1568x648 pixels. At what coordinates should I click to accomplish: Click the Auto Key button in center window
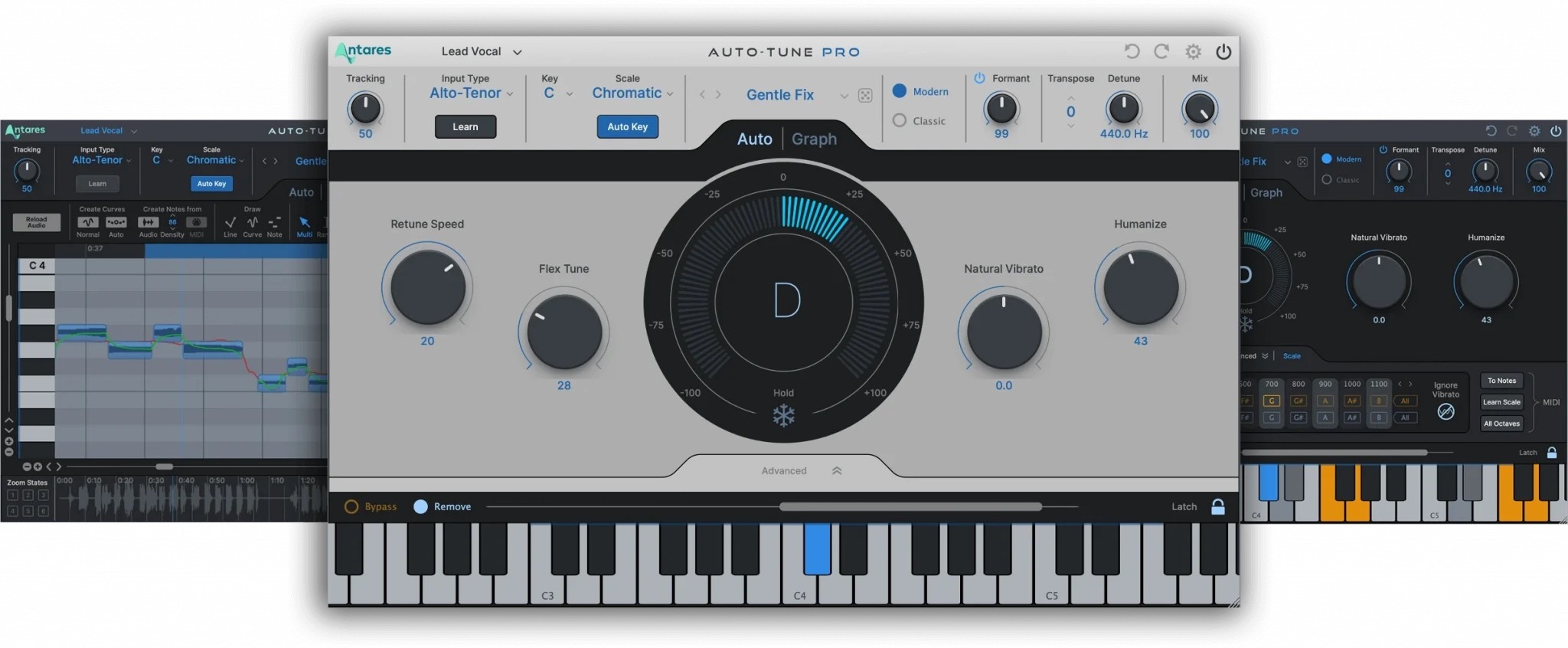[x=627, y=126]
